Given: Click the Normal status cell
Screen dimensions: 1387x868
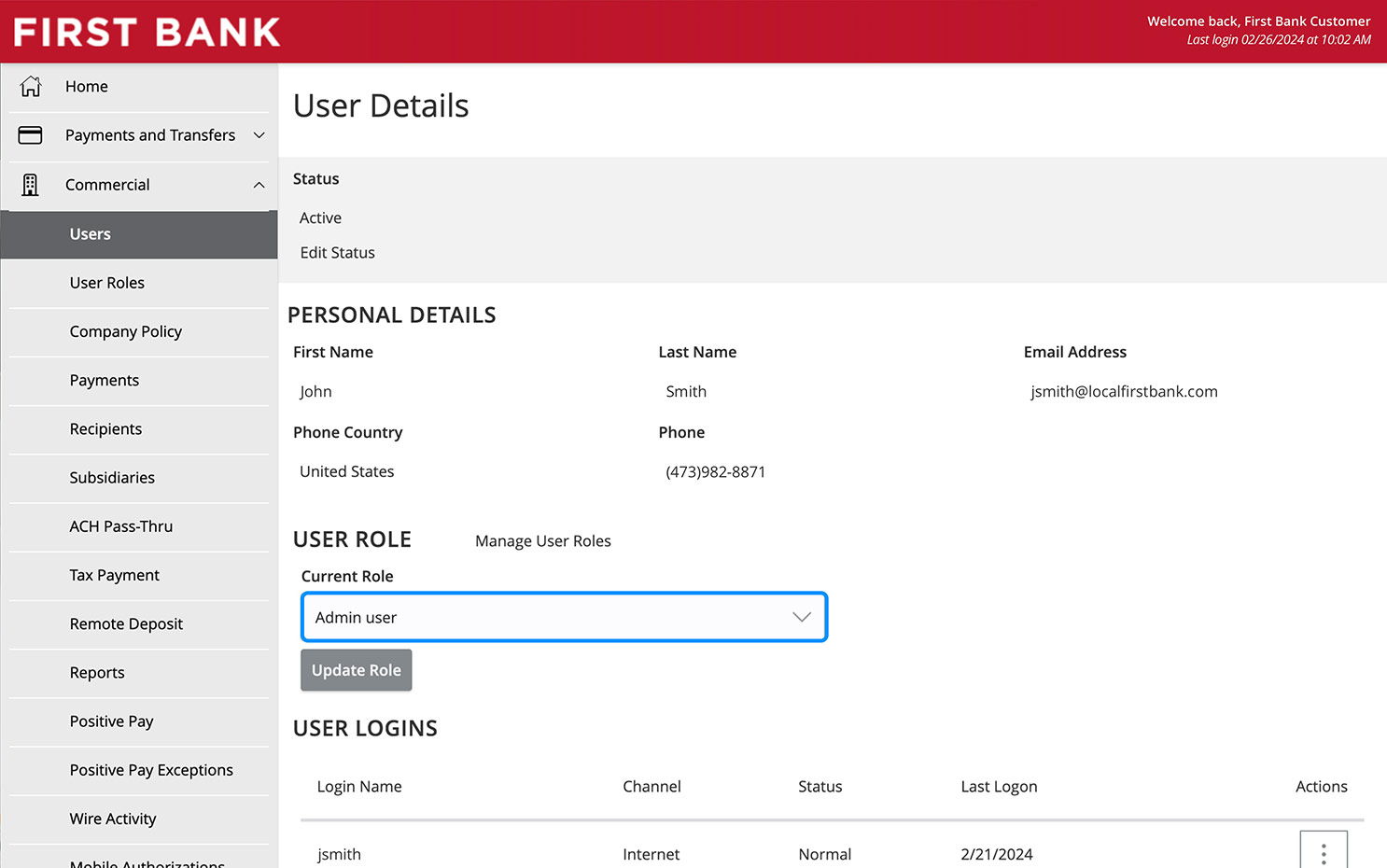Looking at the screenshot, I should coord(825,854).
